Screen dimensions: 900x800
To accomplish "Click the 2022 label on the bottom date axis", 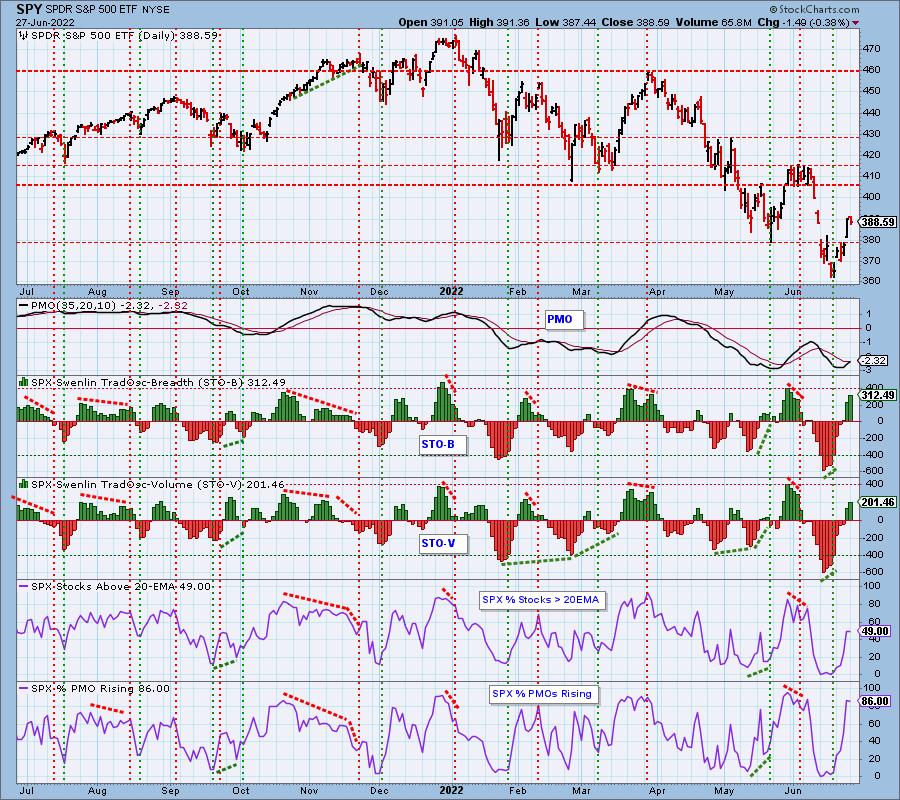I will 451,790.
